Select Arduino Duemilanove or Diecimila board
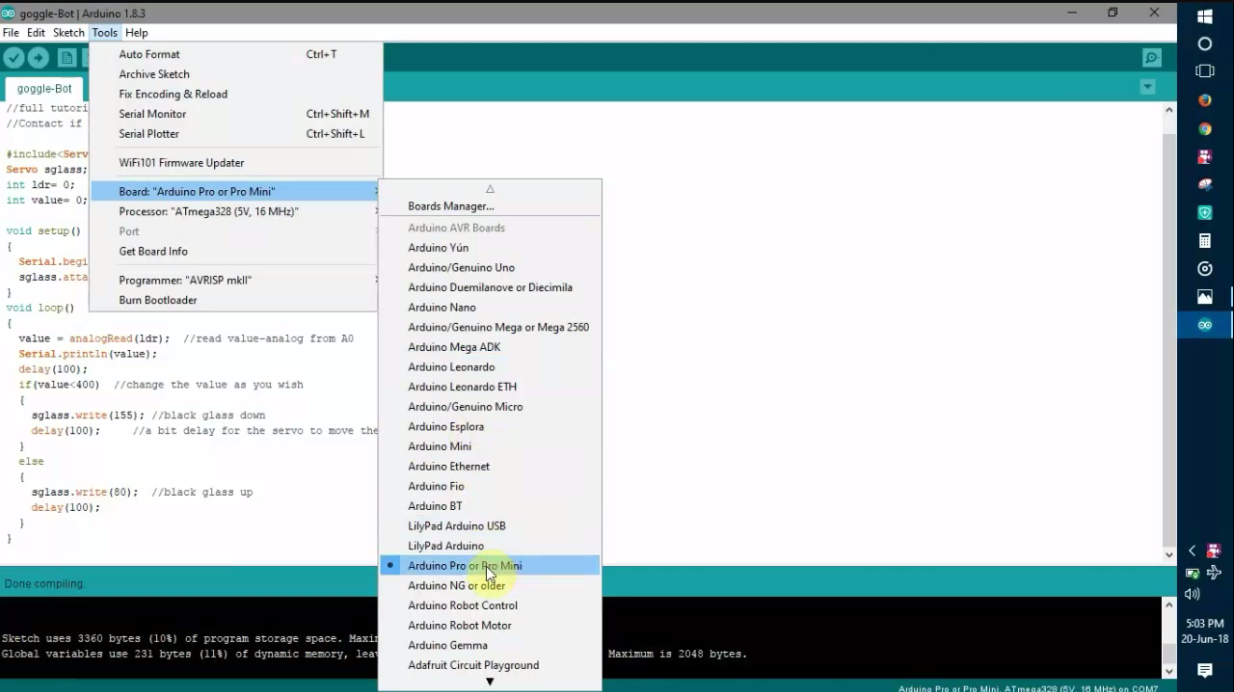The width and height of the screenshot is (1234, 692). tap(490, 288)
